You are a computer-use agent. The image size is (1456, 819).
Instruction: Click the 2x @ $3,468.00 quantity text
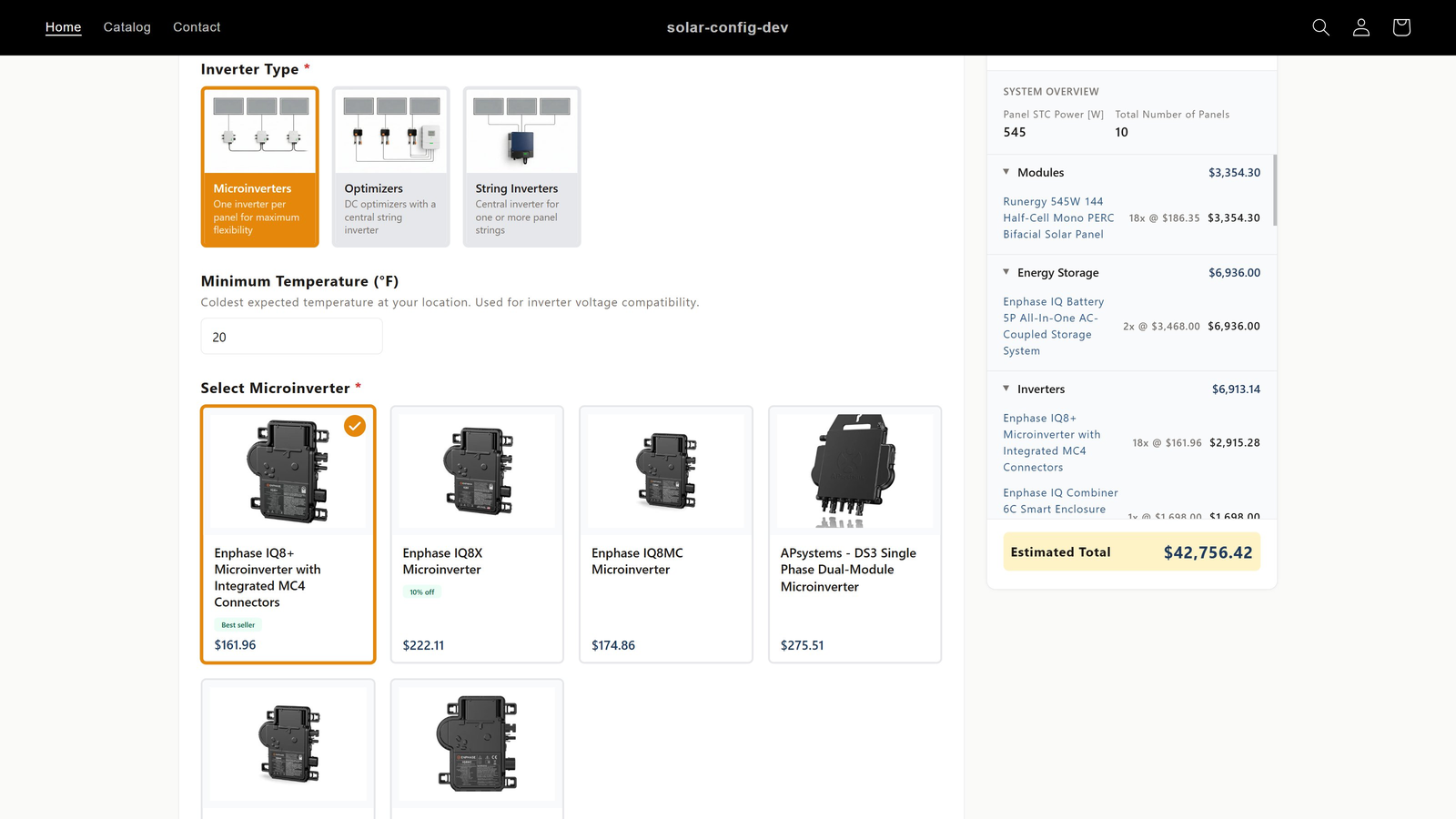[x=1161, y=327]
